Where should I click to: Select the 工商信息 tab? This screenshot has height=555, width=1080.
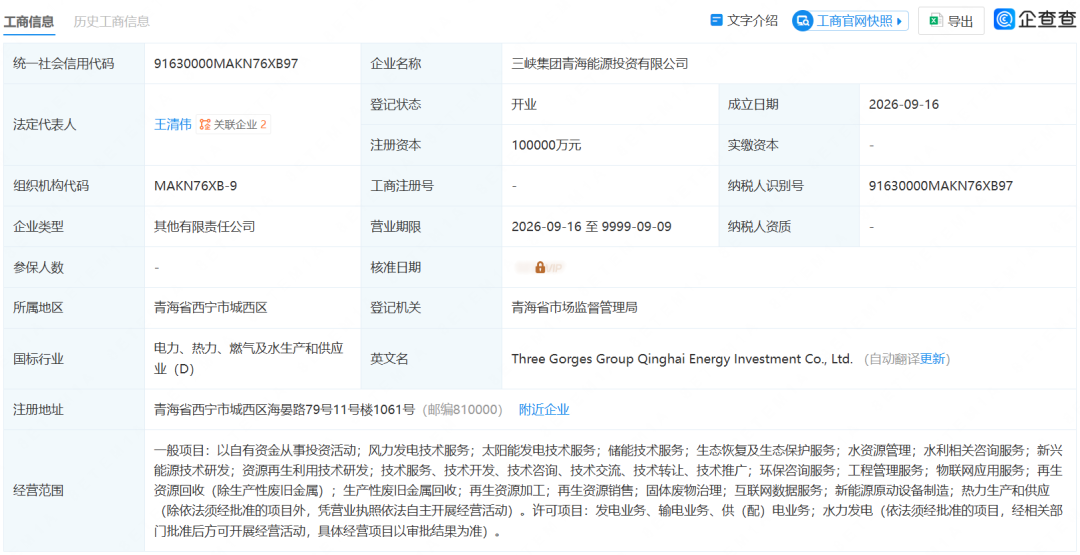tap(29, 21)
